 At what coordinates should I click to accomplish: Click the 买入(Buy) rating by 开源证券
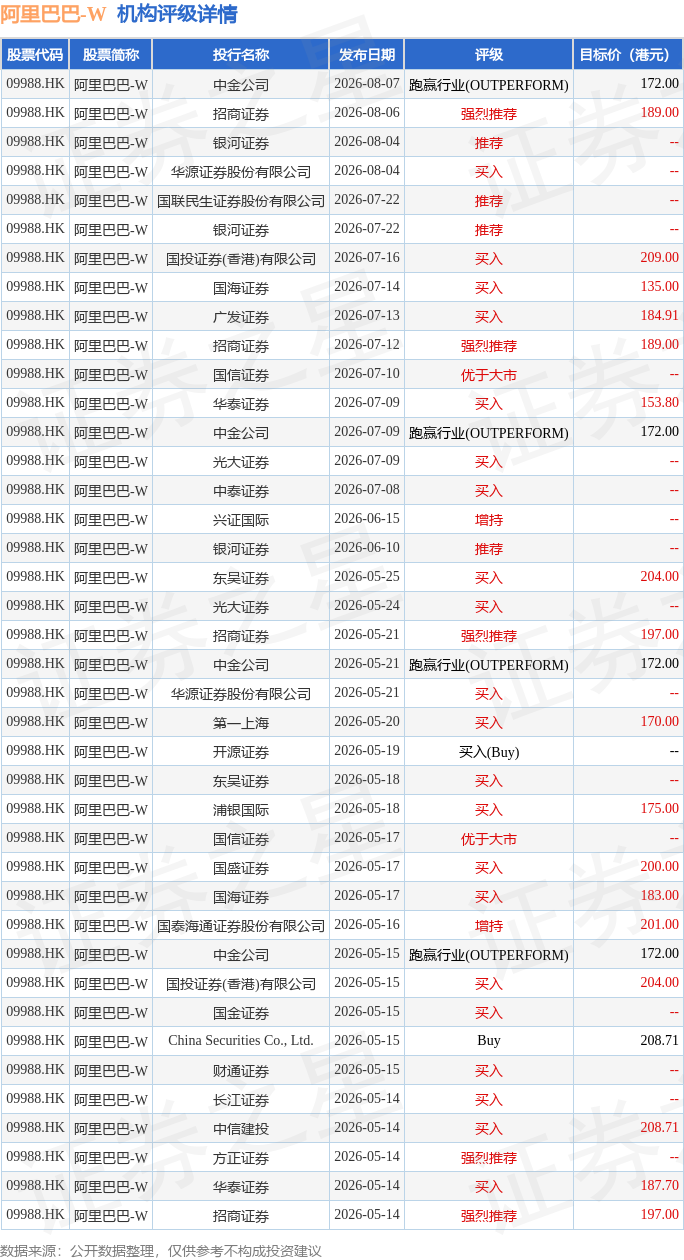pos(489,752)
